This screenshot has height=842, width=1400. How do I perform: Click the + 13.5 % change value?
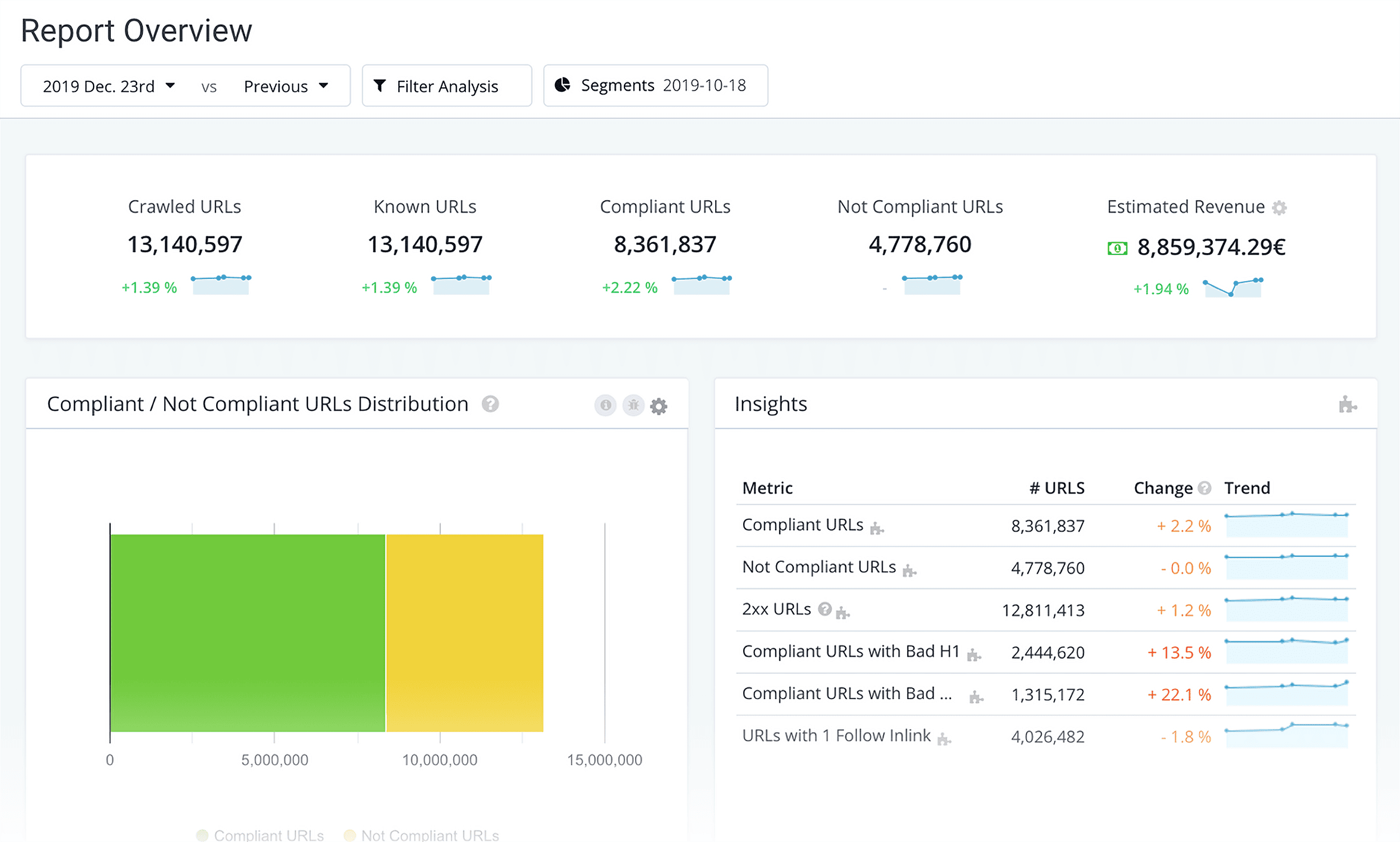click(x=1179, y=653)
